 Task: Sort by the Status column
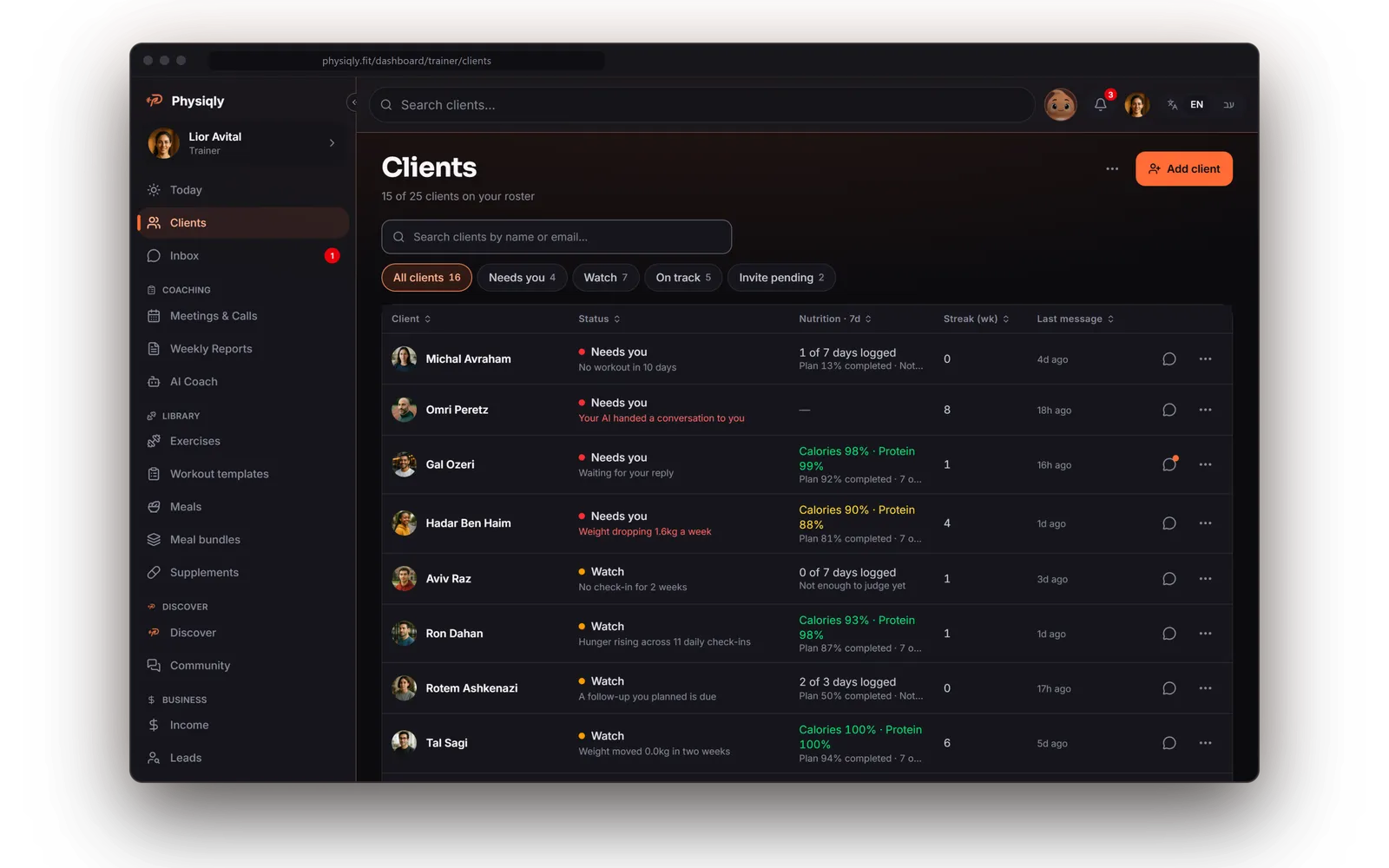pos(599,319)
